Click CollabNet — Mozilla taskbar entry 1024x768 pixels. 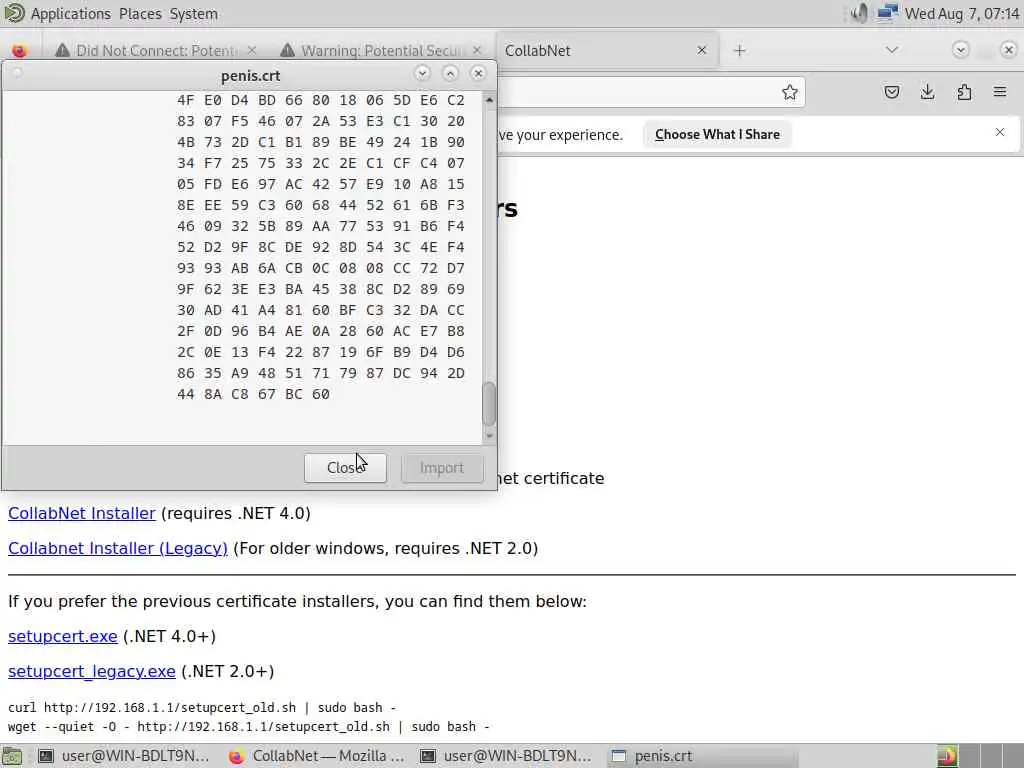(x=317, y=756)
